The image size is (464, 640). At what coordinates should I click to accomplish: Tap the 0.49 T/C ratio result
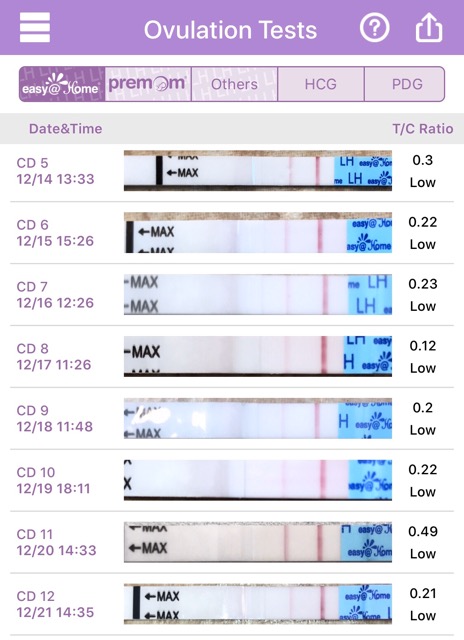click(423, 531)
